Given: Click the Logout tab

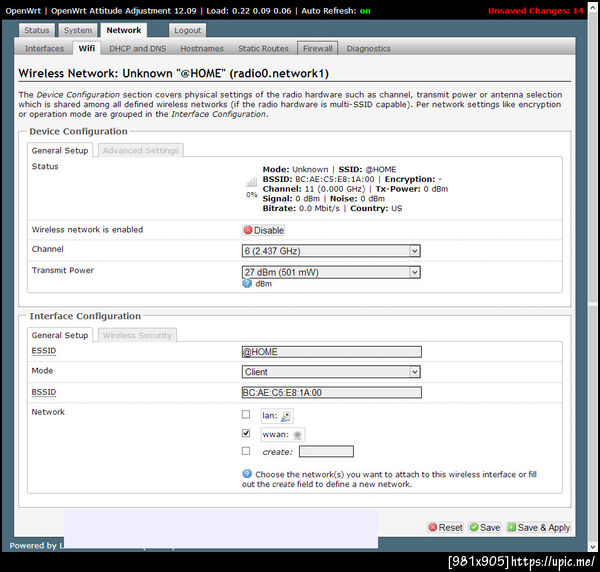Looking at the screenshot, I should click(188, 30).
